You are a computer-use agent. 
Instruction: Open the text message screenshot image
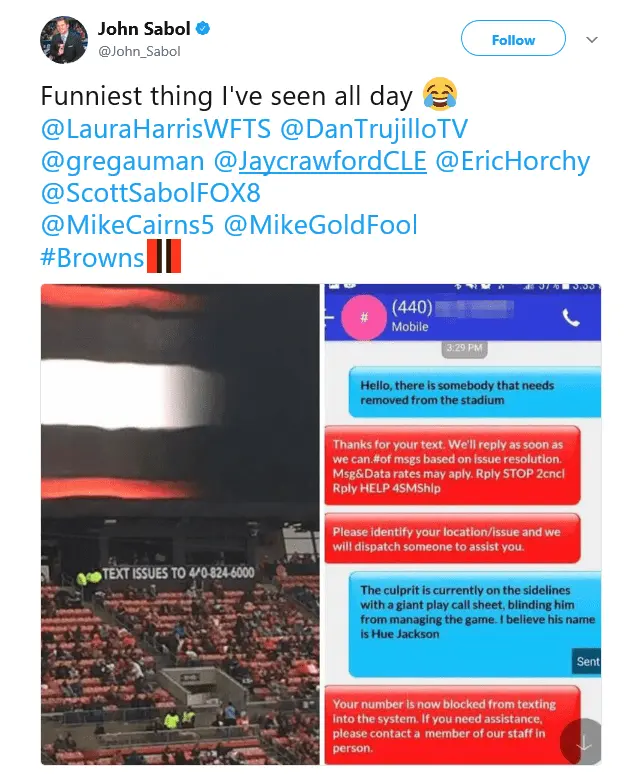(463, 524)
